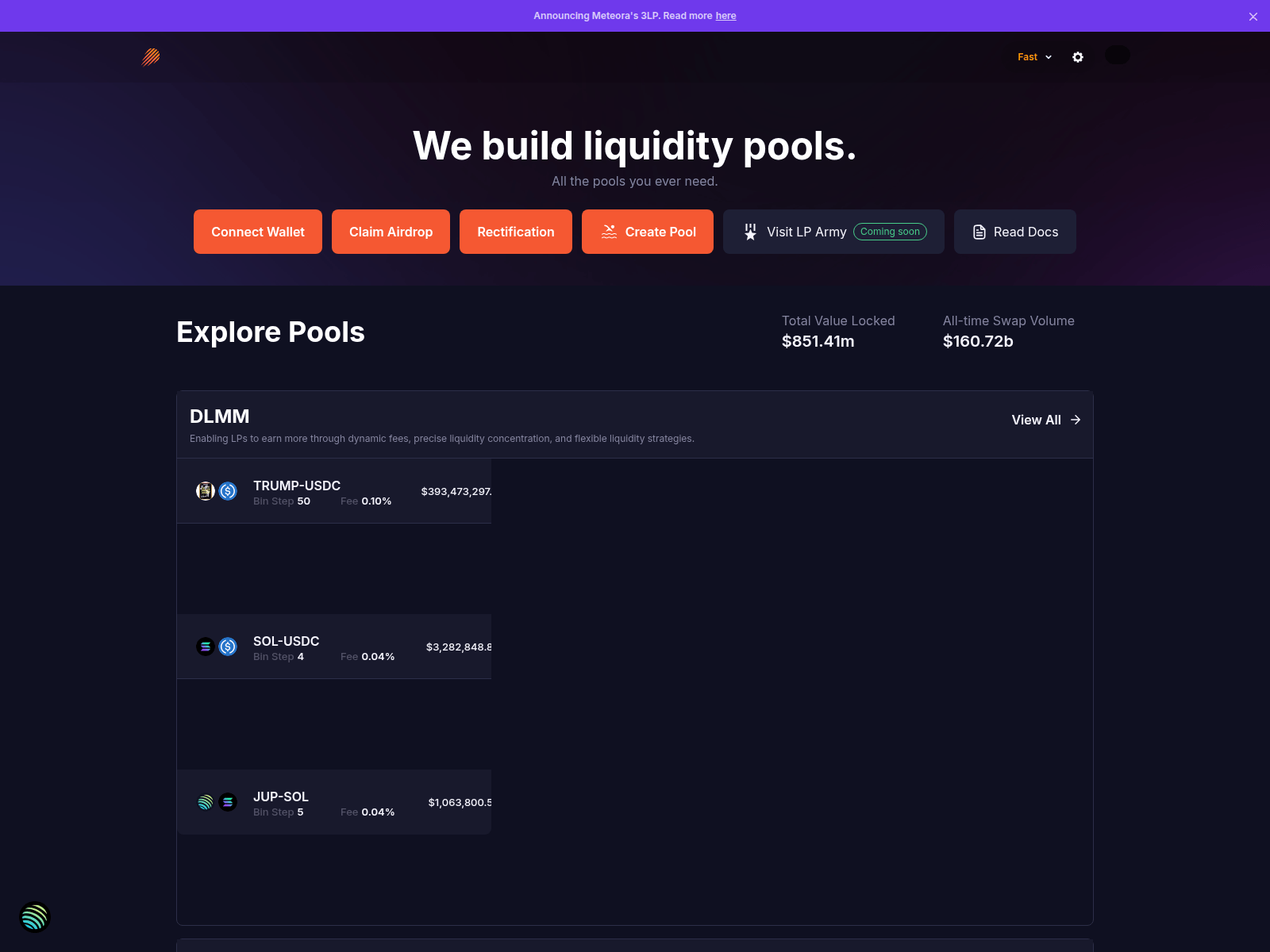Click the Claim Airdrop button
This screenshot has height=952, width=1270.
(391, 232)
